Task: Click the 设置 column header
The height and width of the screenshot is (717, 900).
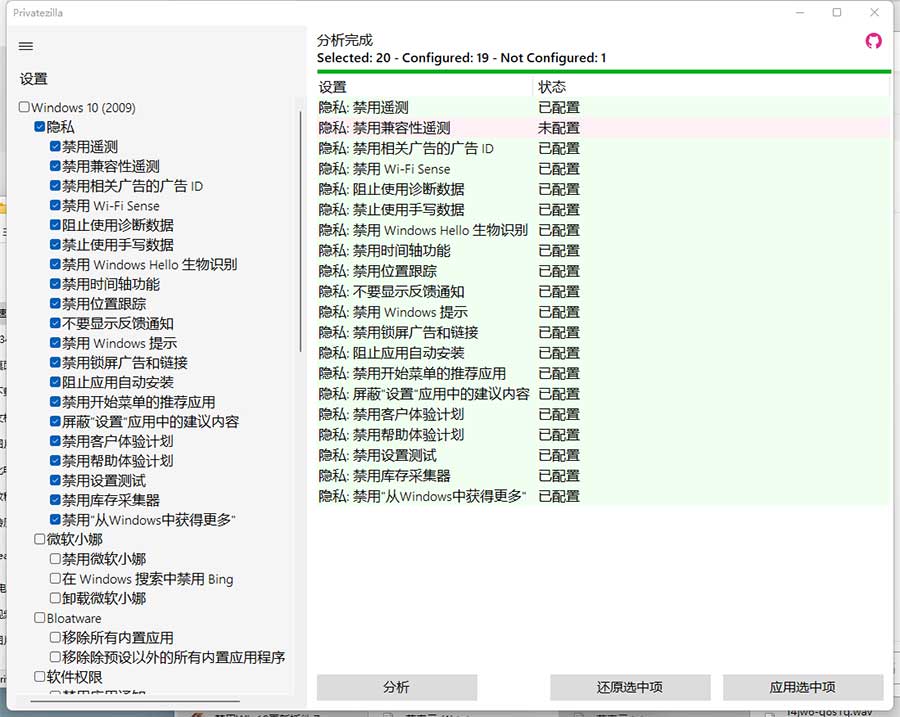Action: (x=425, y=87)
